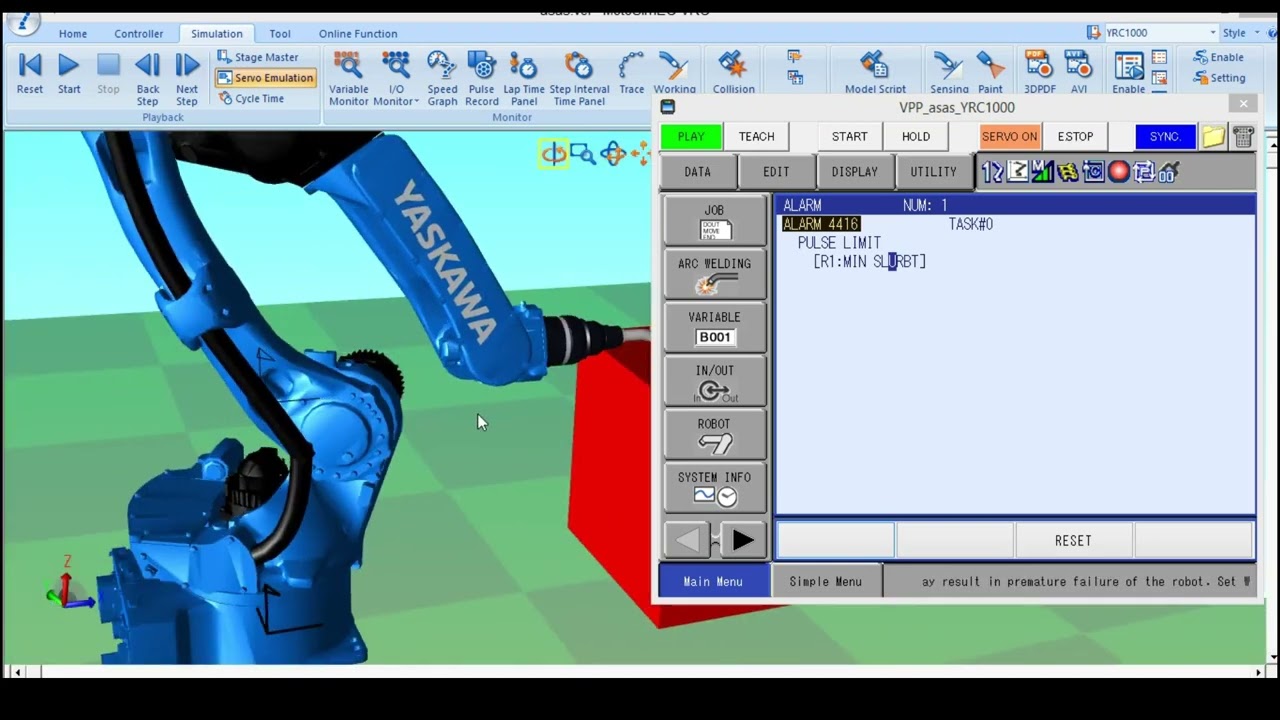
Task: Switch to Online Function tab
Action: click(358, 33)
